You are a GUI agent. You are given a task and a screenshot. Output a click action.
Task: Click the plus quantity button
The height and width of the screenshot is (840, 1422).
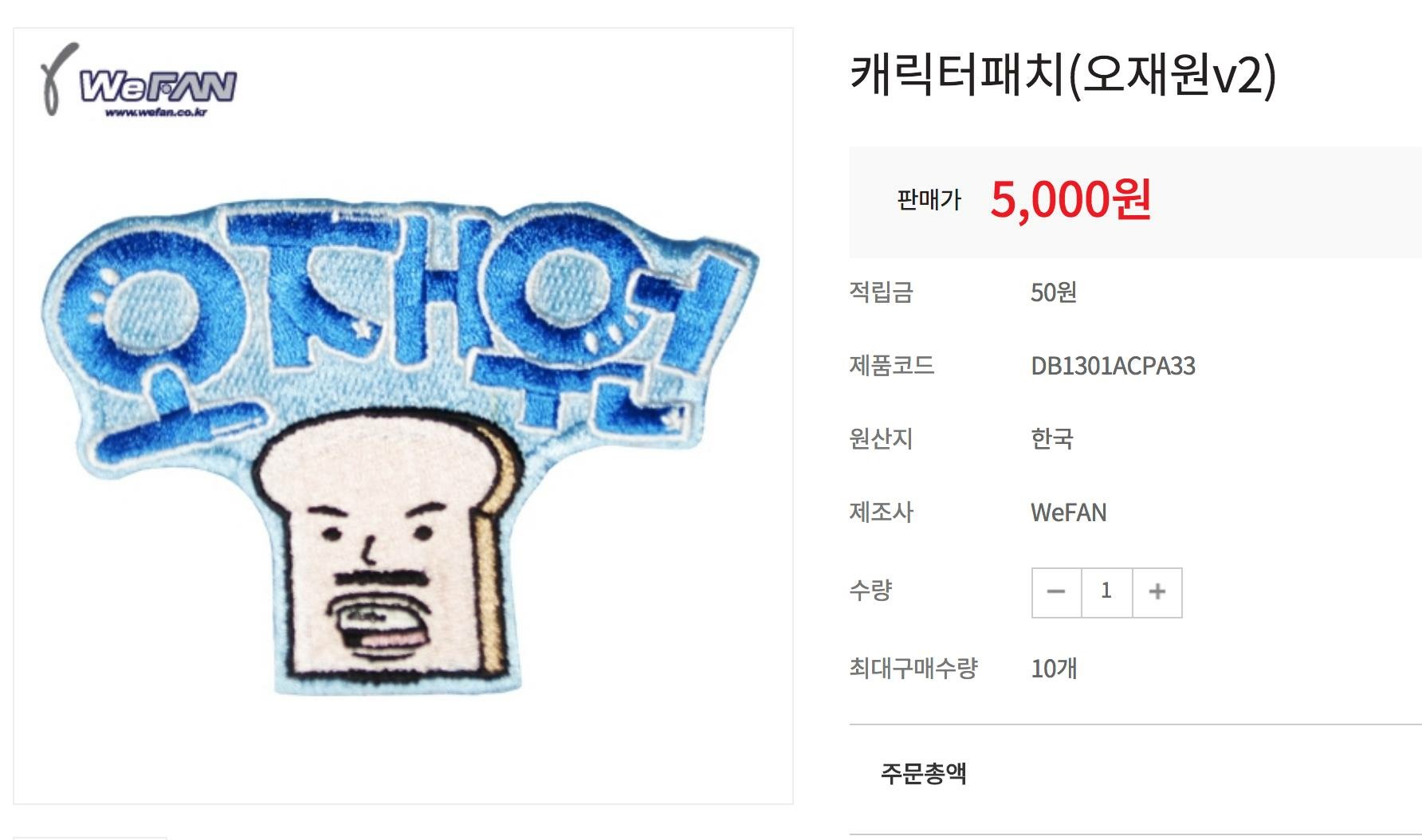[x=1157, y=592]
